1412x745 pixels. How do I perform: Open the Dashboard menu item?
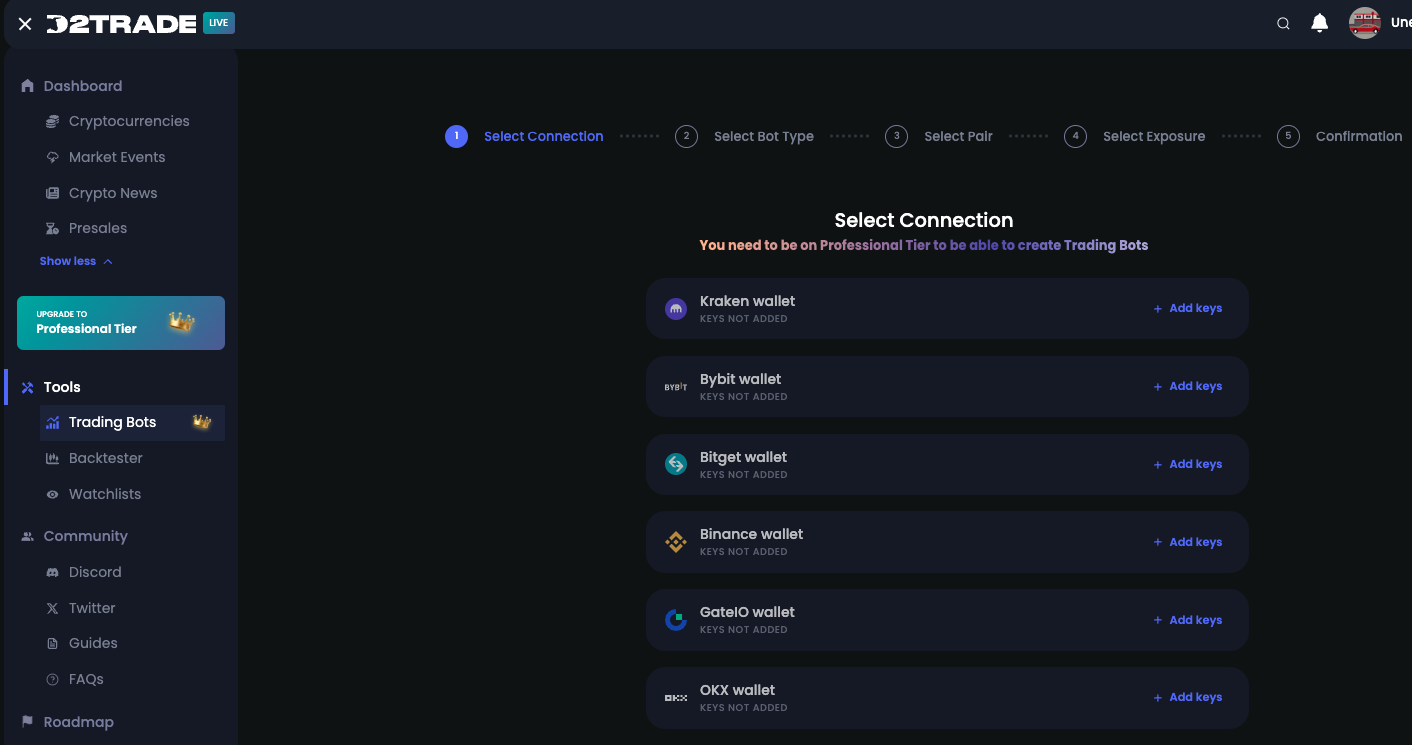coord(83,86)
